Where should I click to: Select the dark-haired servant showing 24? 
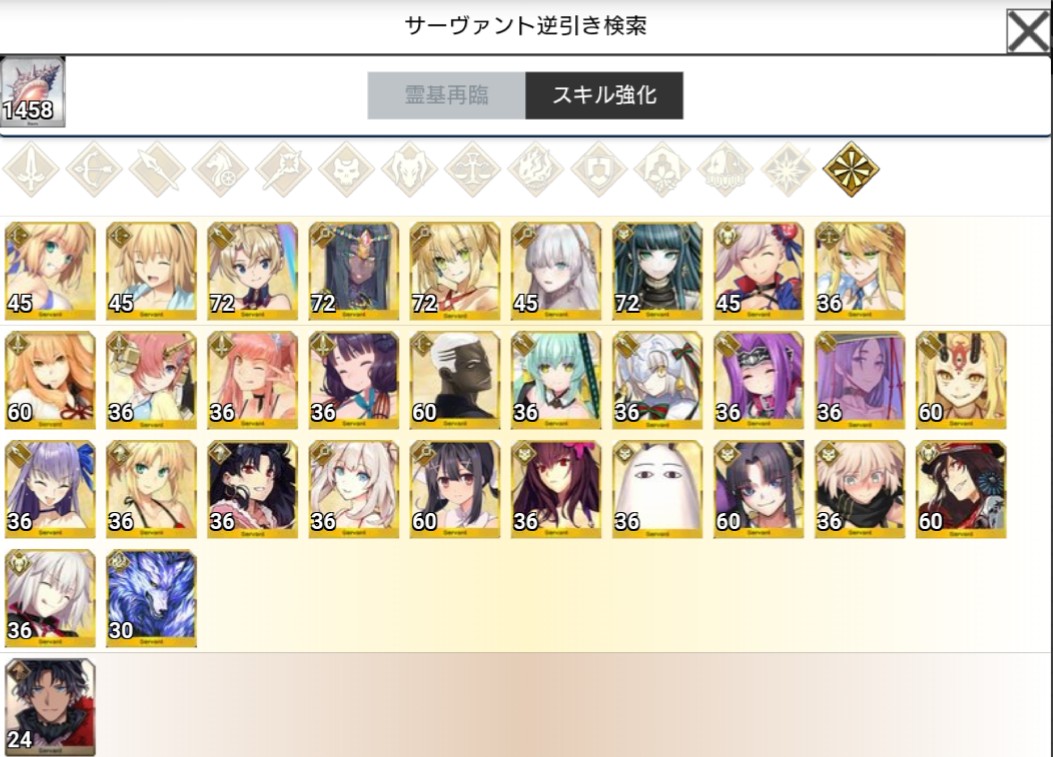pos(50,707)
